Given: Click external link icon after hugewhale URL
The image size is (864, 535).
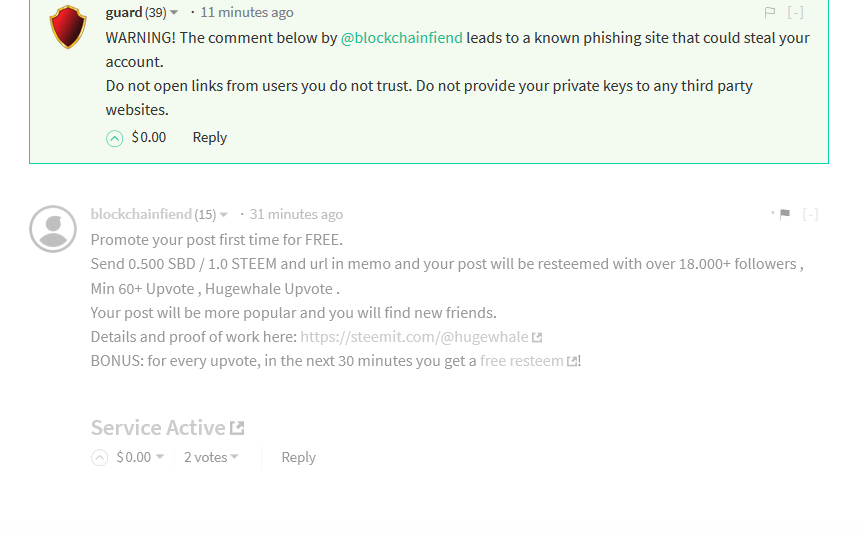Looking at the screenshot, I should tap(537, 337).
